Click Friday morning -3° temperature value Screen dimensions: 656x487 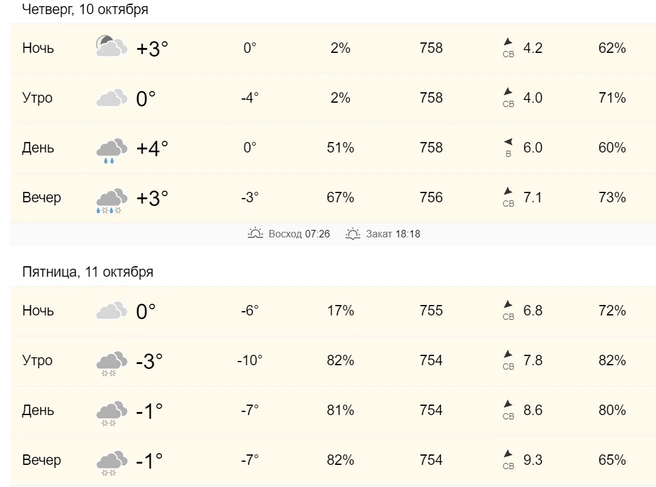coord(149,361)
